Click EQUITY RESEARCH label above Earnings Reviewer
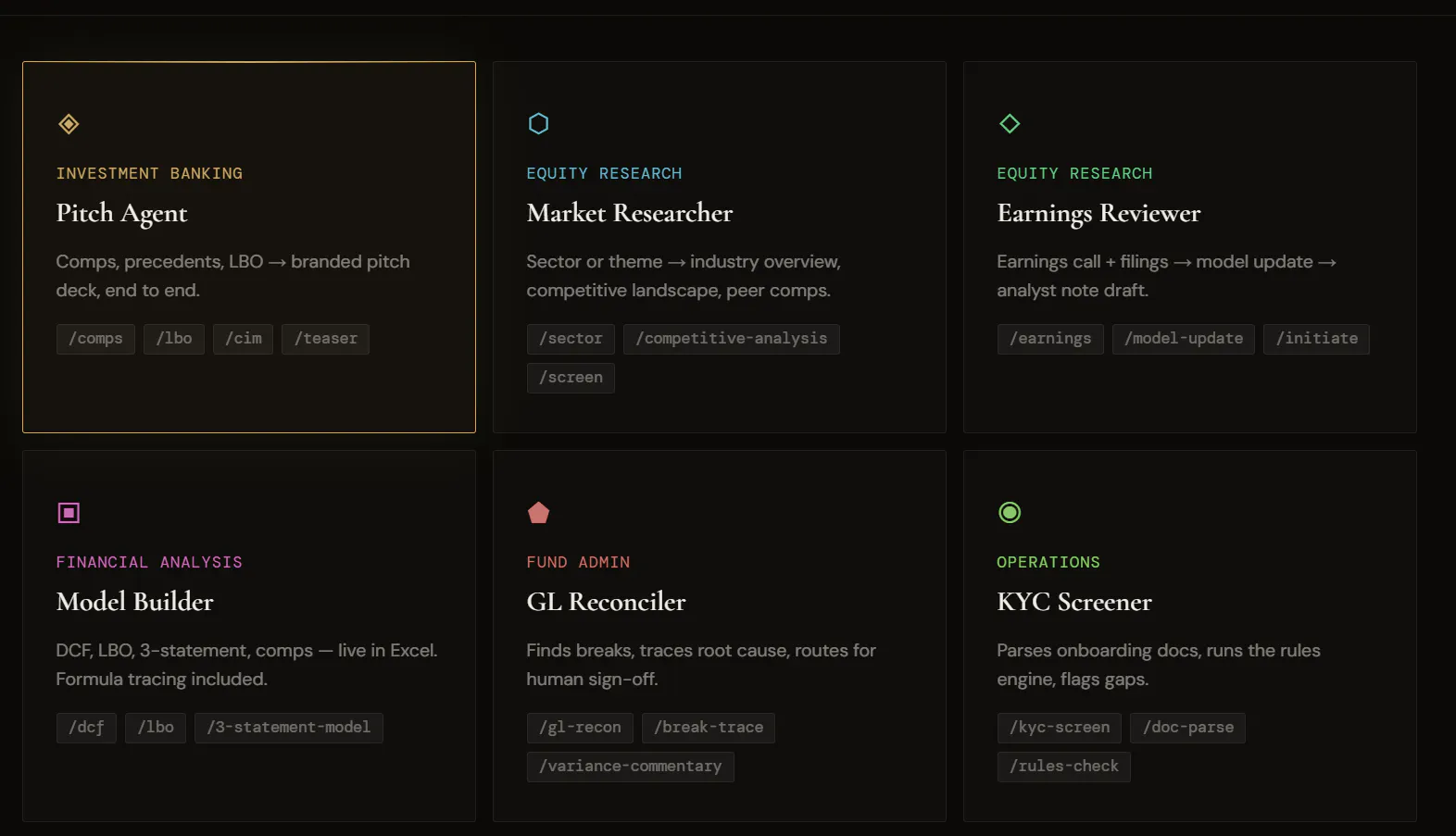 [x=1074, y=174]
